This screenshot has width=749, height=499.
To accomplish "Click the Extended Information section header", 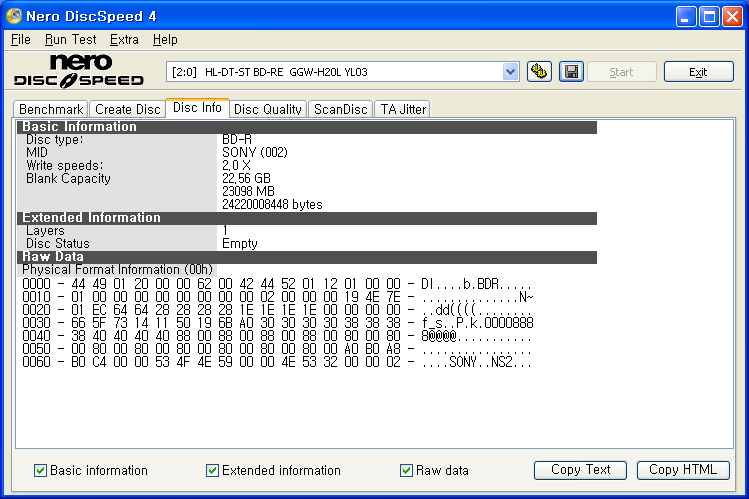I will (307, 218).
